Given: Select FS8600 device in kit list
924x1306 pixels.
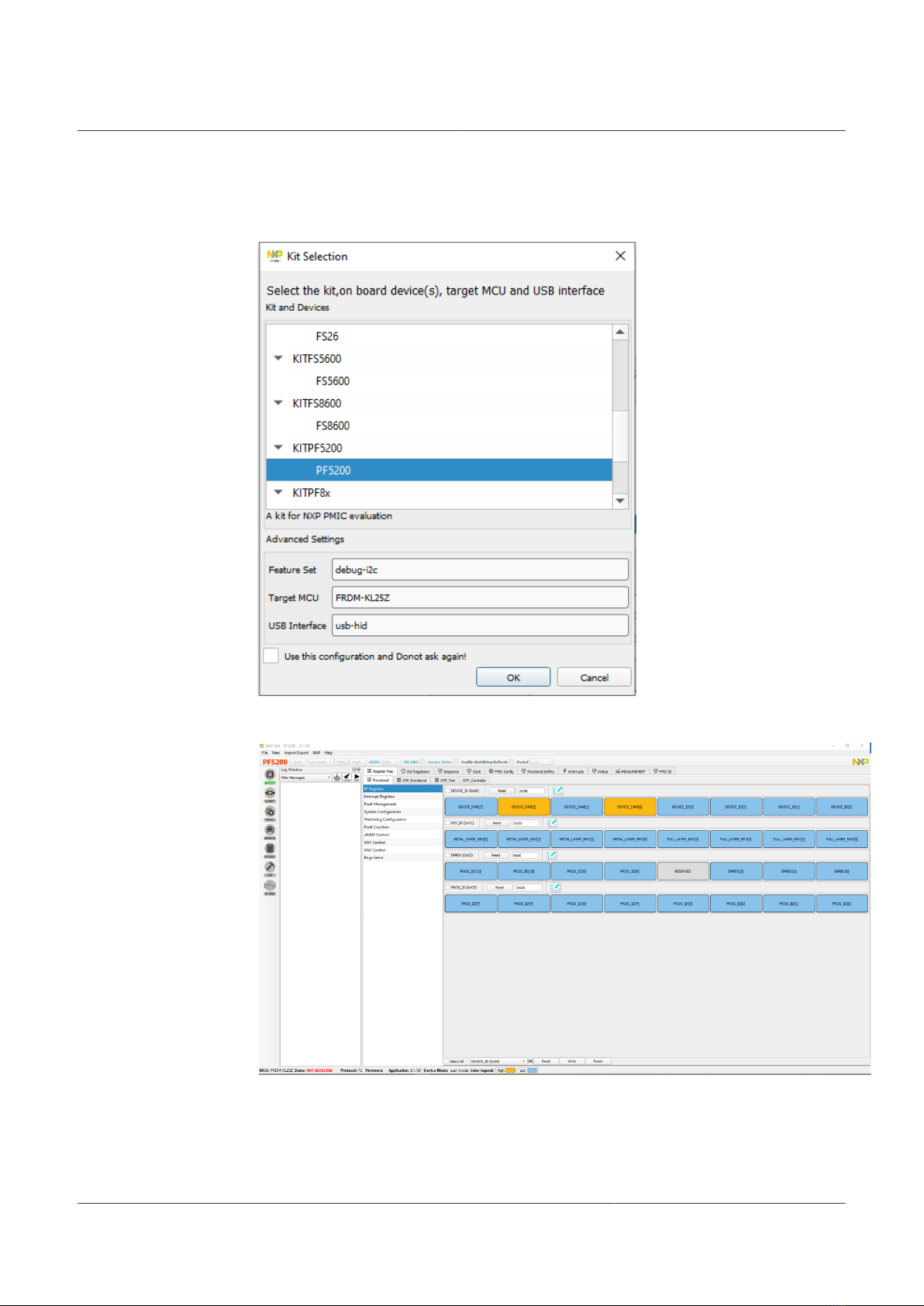Looking at the screenshot, I should click(440, 426).
